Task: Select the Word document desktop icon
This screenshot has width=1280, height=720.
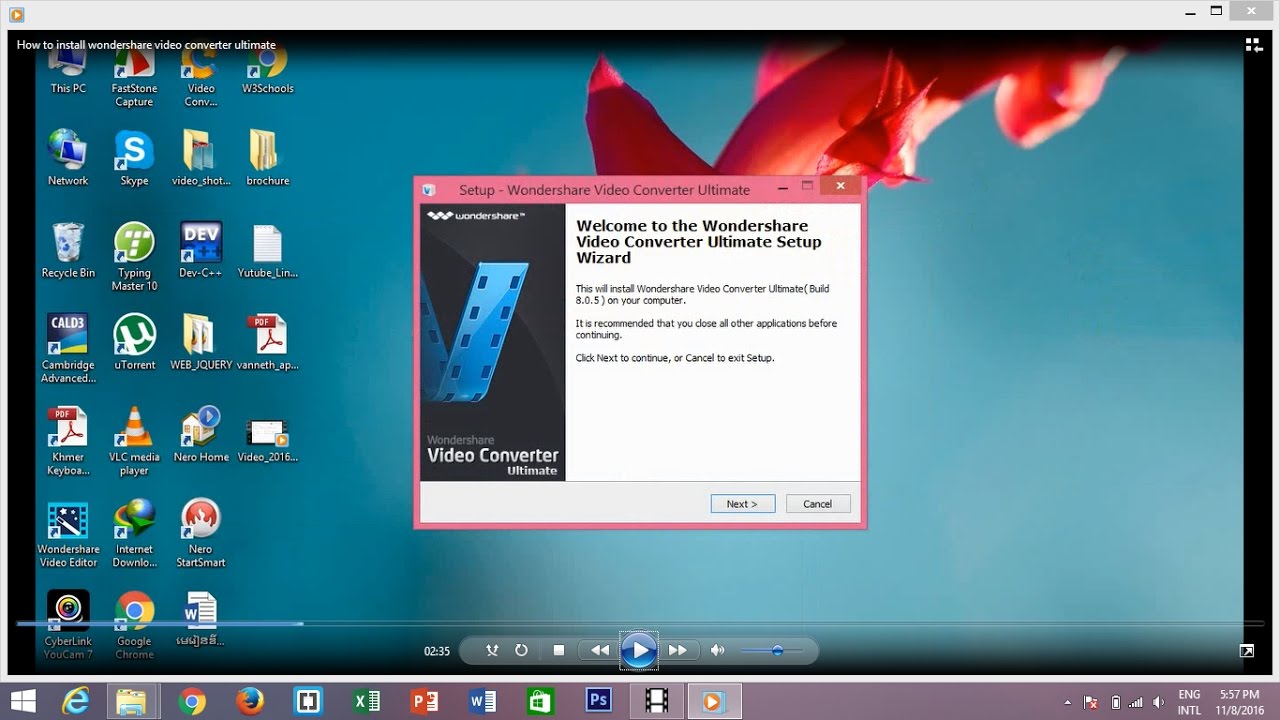Action: tap(201, 618)
